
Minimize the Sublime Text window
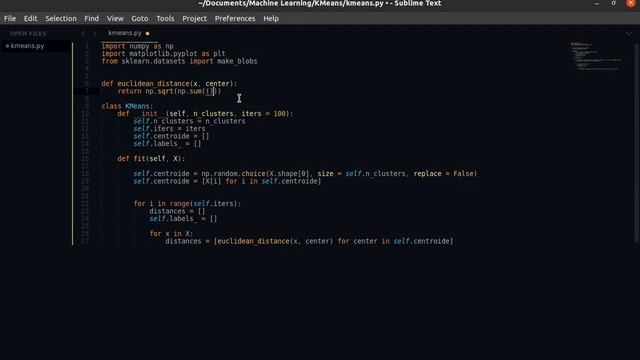coord(597,3)
